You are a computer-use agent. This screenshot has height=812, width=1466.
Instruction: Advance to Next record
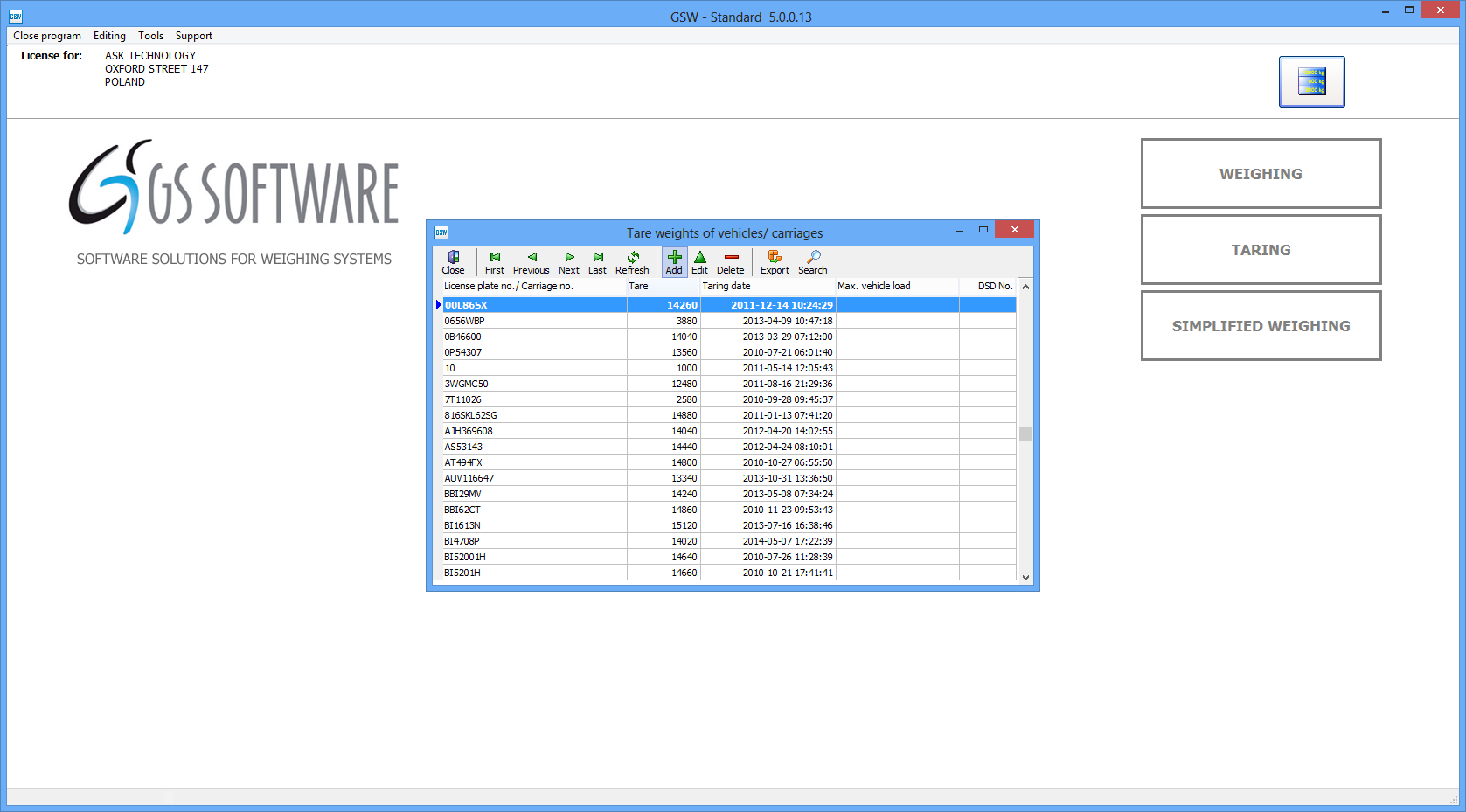point(569,262)
